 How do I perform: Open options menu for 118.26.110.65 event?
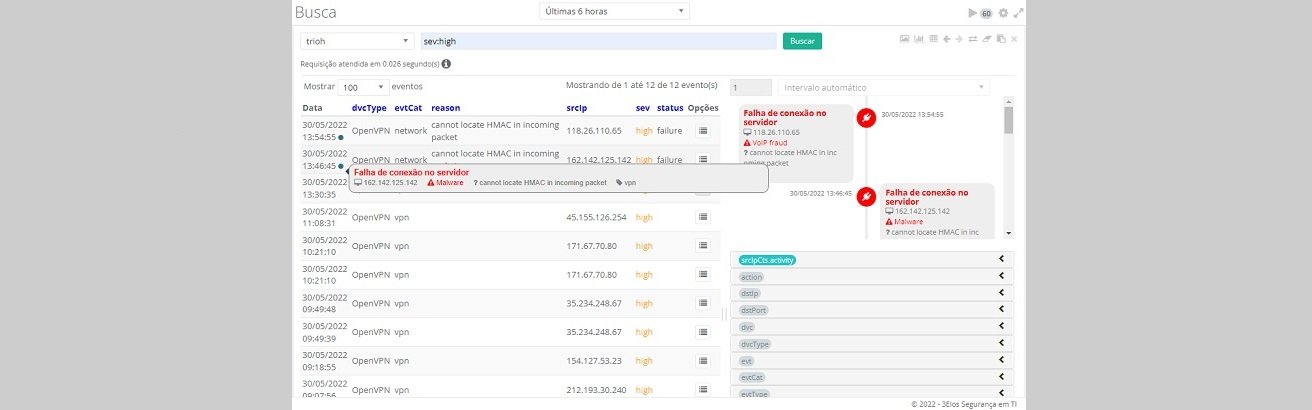coord(702,131)
